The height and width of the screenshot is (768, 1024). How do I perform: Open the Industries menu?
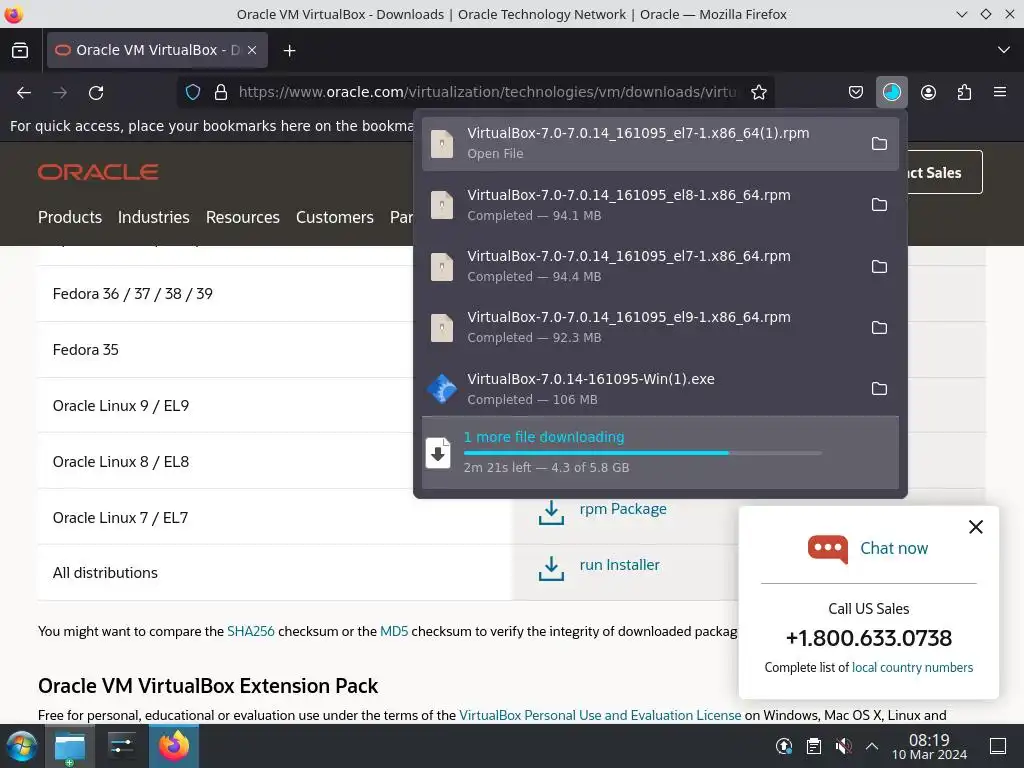[x=153, y=217]
